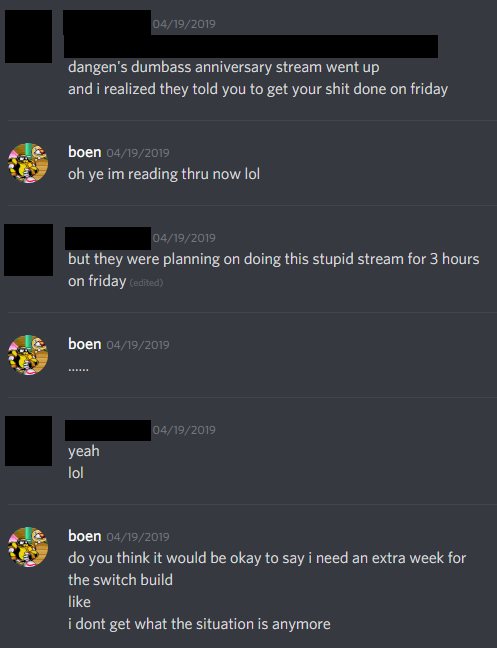This screenshot has width=497, height=648.
Task: Click redacted username above 'but they were planning'
Action: (x=108, y=238)
